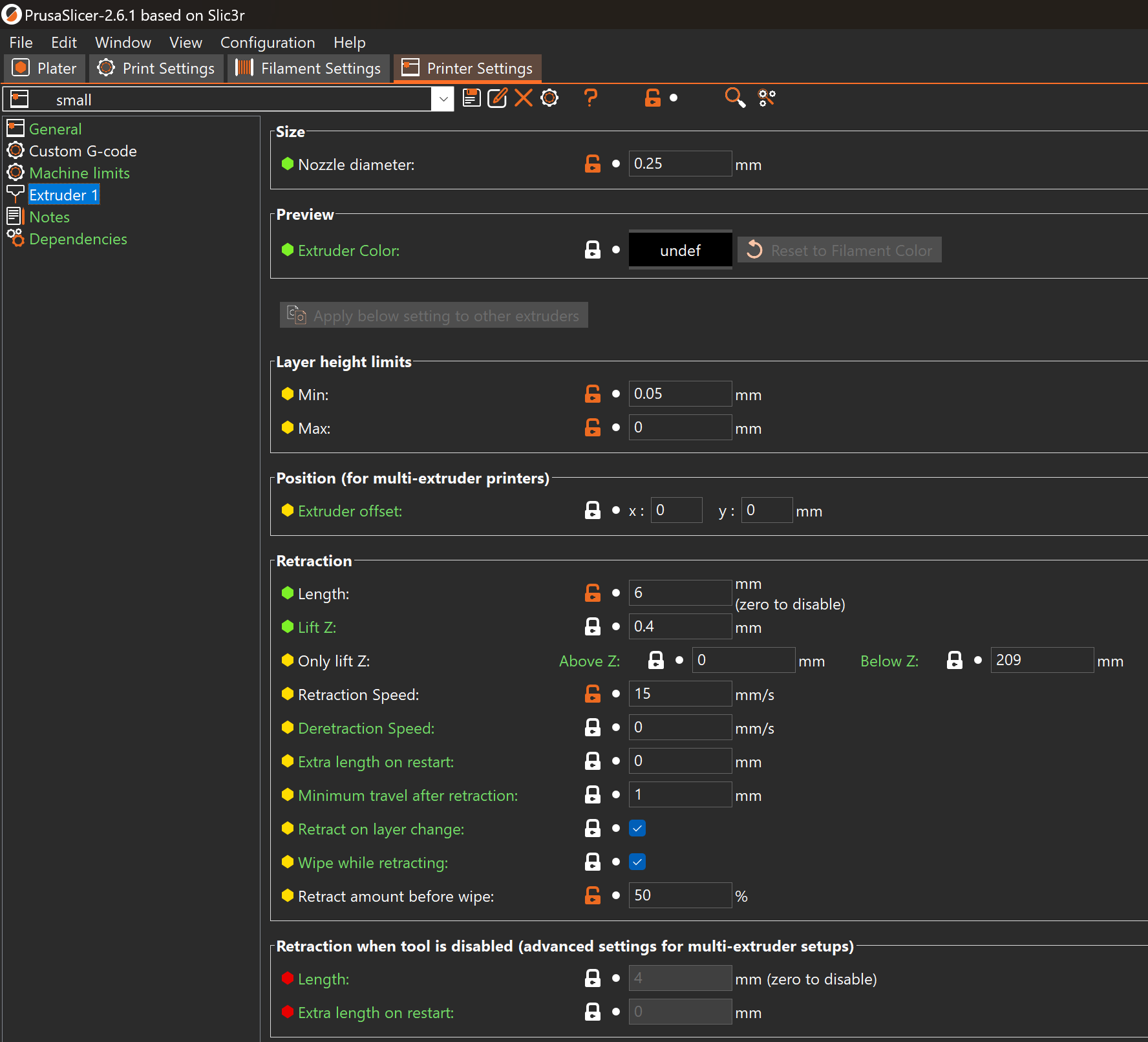This screenshot has height=1042, width=1148.
Task: Open the undef extruder color swatch
Action: click(x=680, y=250)
